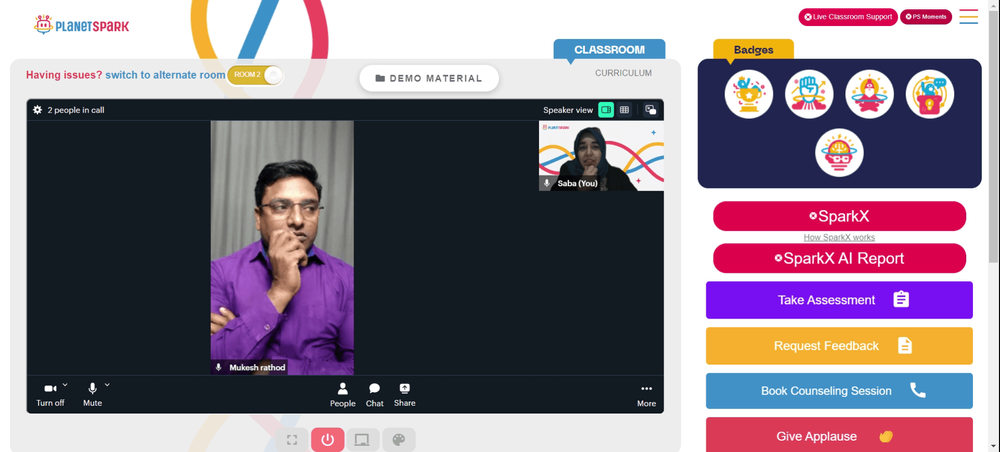Image resolution: width=1000 pixels, height=452 pixels.
Task: Click Request Feedback button
Action: [839, 346]
